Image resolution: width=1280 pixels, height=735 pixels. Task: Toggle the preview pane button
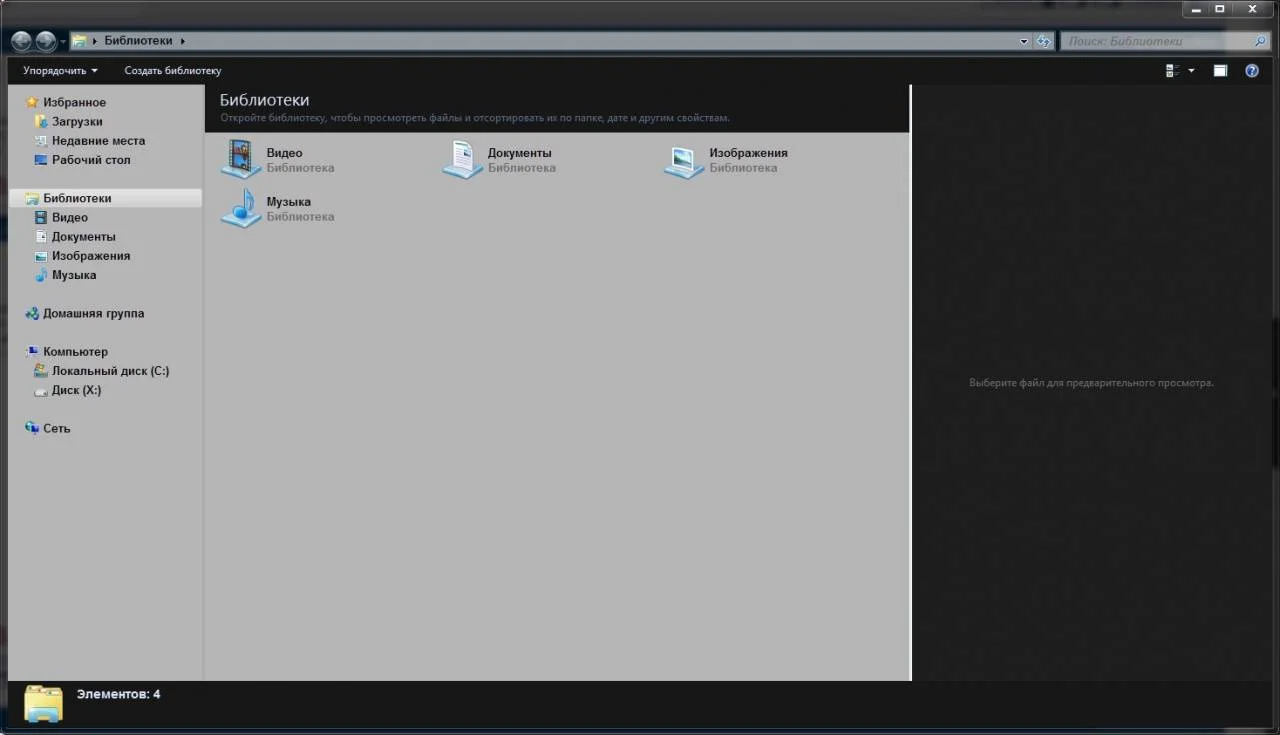coord(1220,71)
